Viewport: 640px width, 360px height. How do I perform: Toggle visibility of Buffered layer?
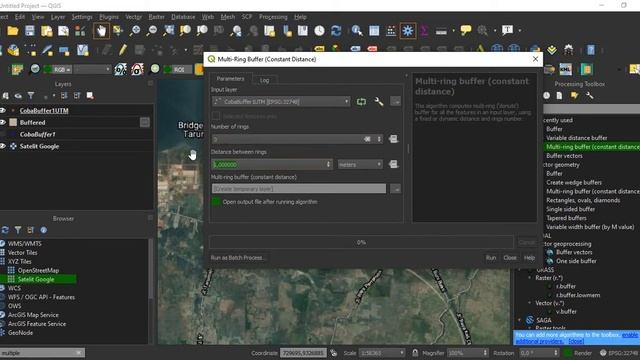coord(3,122)
